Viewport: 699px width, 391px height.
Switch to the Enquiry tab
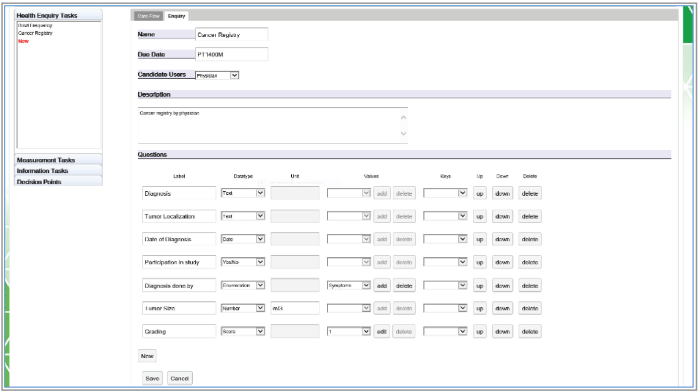[x=177, y=16]
